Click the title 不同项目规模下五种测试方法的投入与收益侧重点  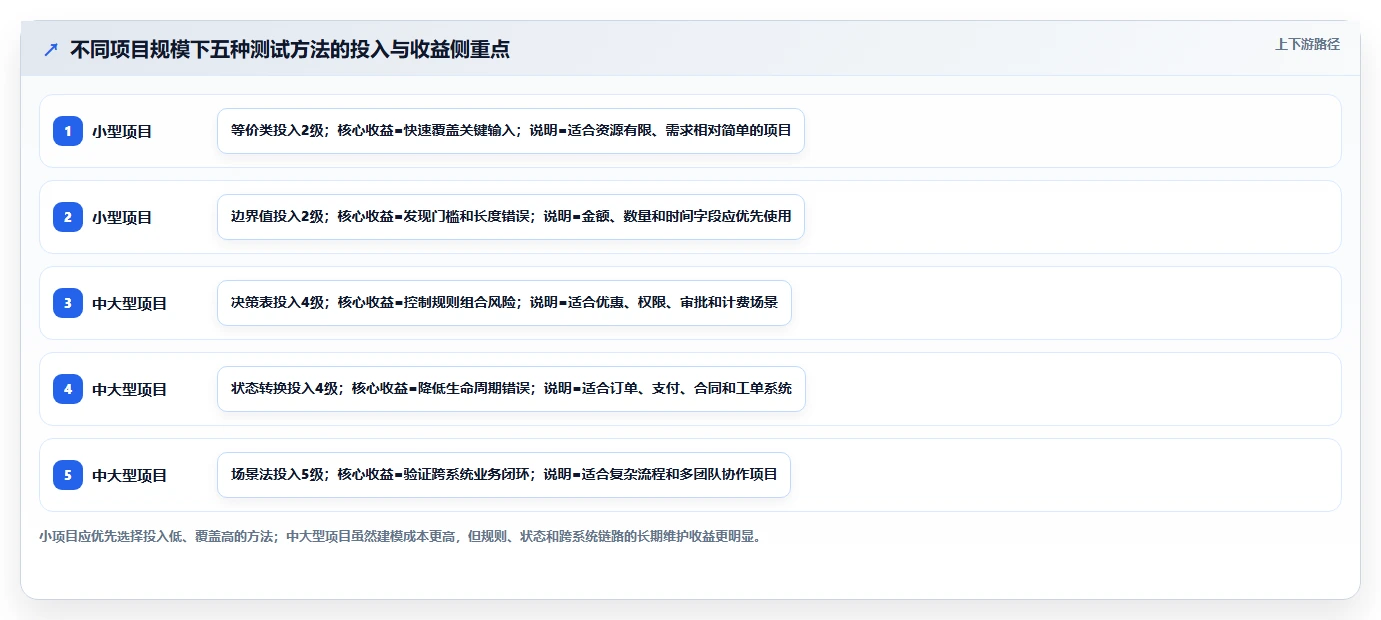pos(290,50)
